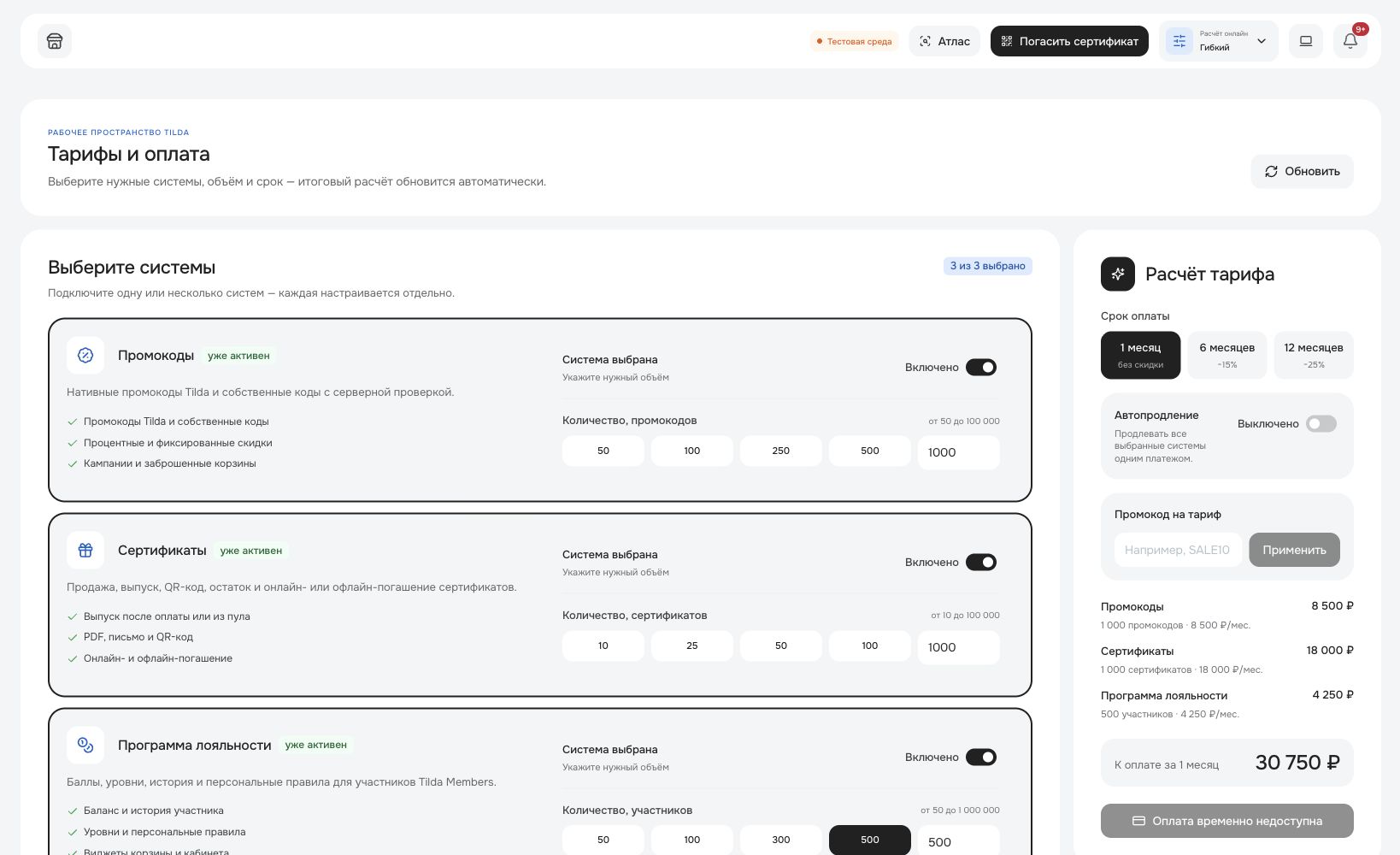The width and height of the screenshot is (1400, 855).
Task: Enable the Автопродление toggle
Action: pos(1321,423)
